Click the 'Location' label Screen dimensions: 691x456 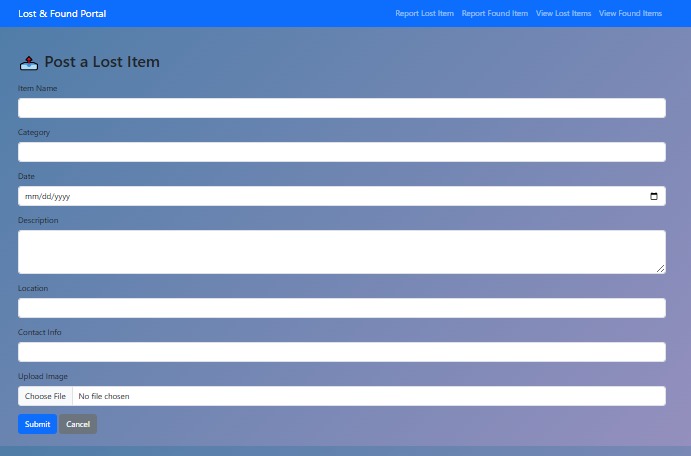tap(33, 288)
